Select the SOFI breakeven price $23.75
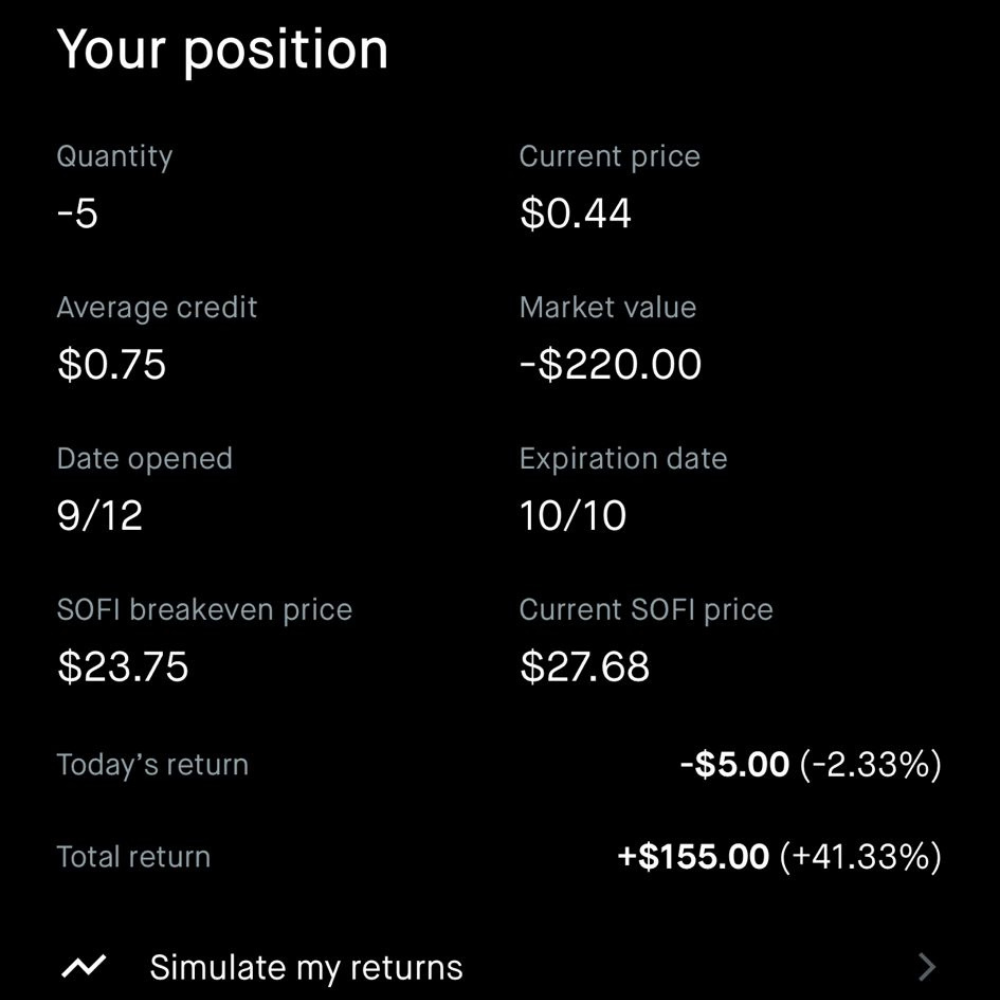Screen dimensions: 1000x1000 (x=123, y=667)
